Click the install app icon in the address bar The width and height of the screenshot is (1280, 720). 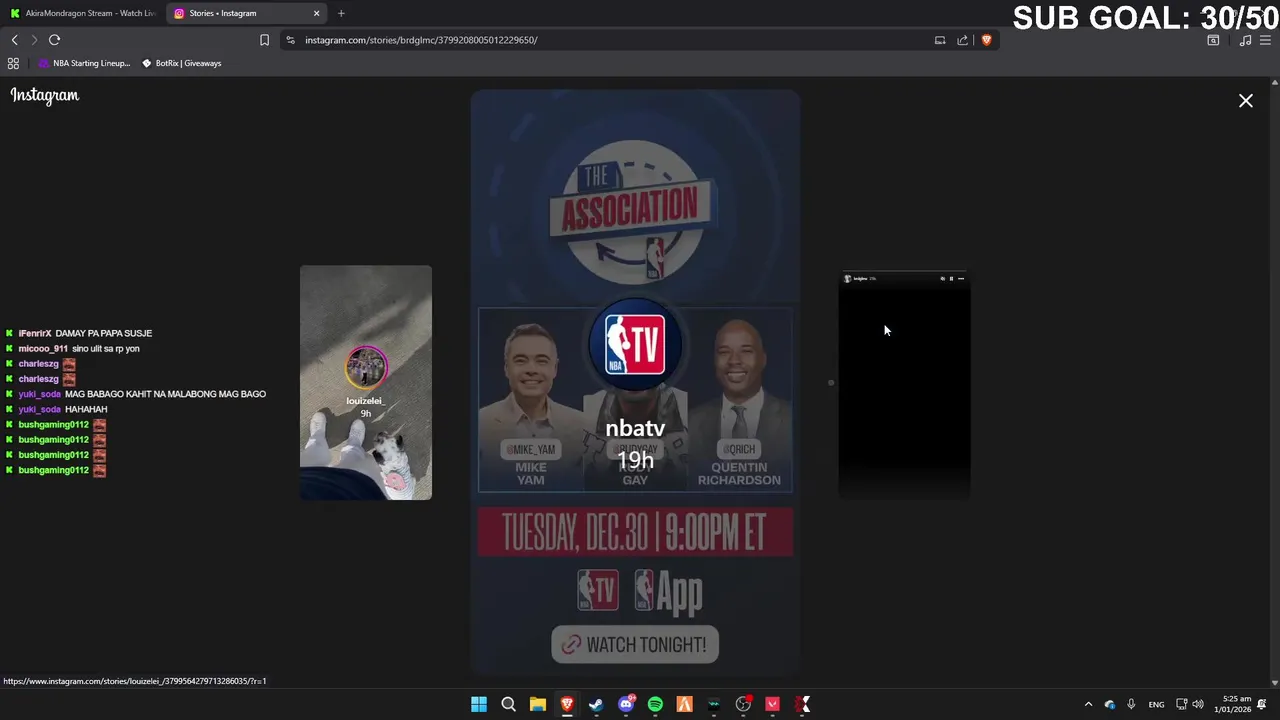(x=940, y=40)
